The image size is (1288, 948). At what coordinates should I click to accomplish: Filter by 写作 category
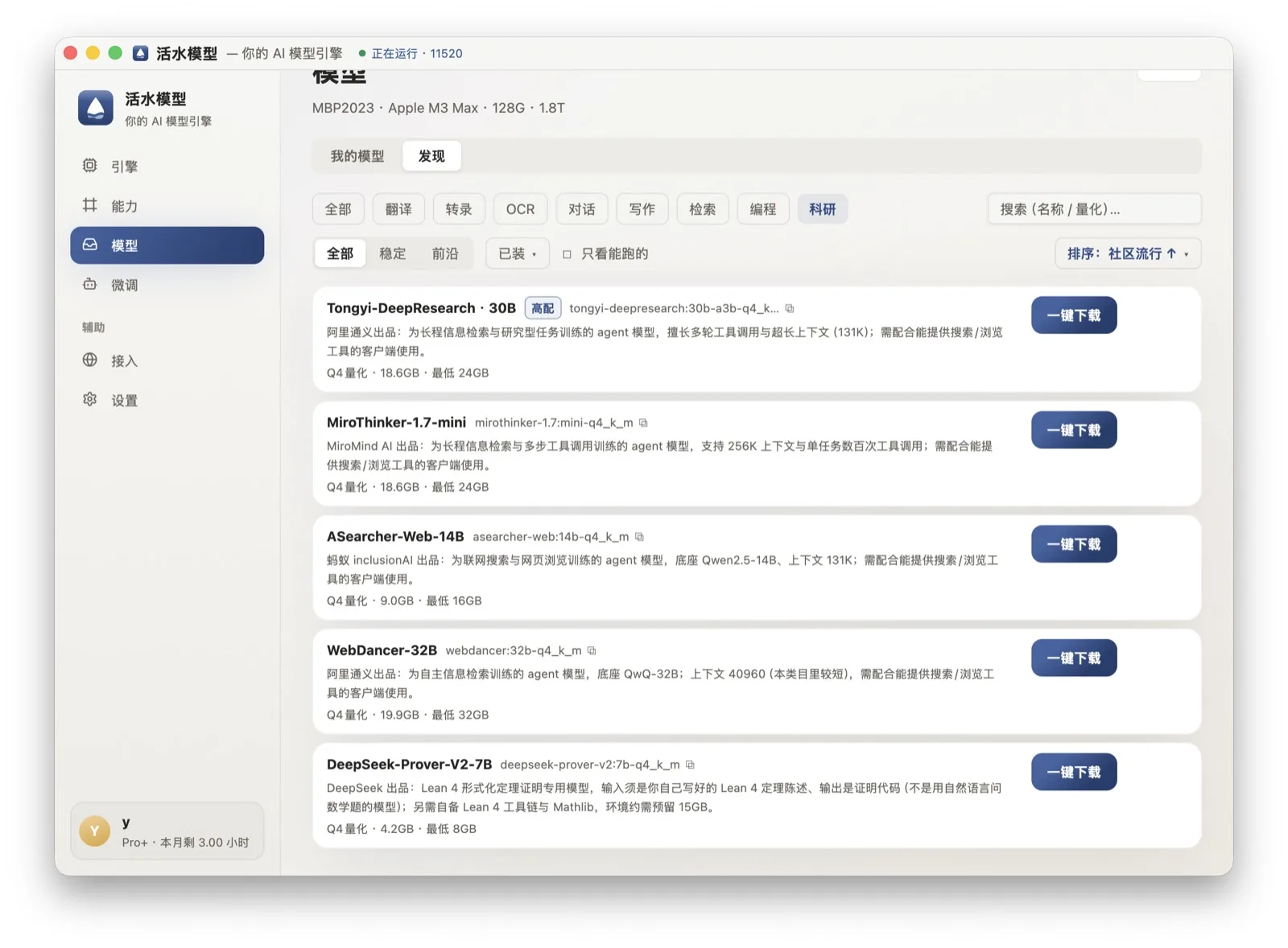642,209
